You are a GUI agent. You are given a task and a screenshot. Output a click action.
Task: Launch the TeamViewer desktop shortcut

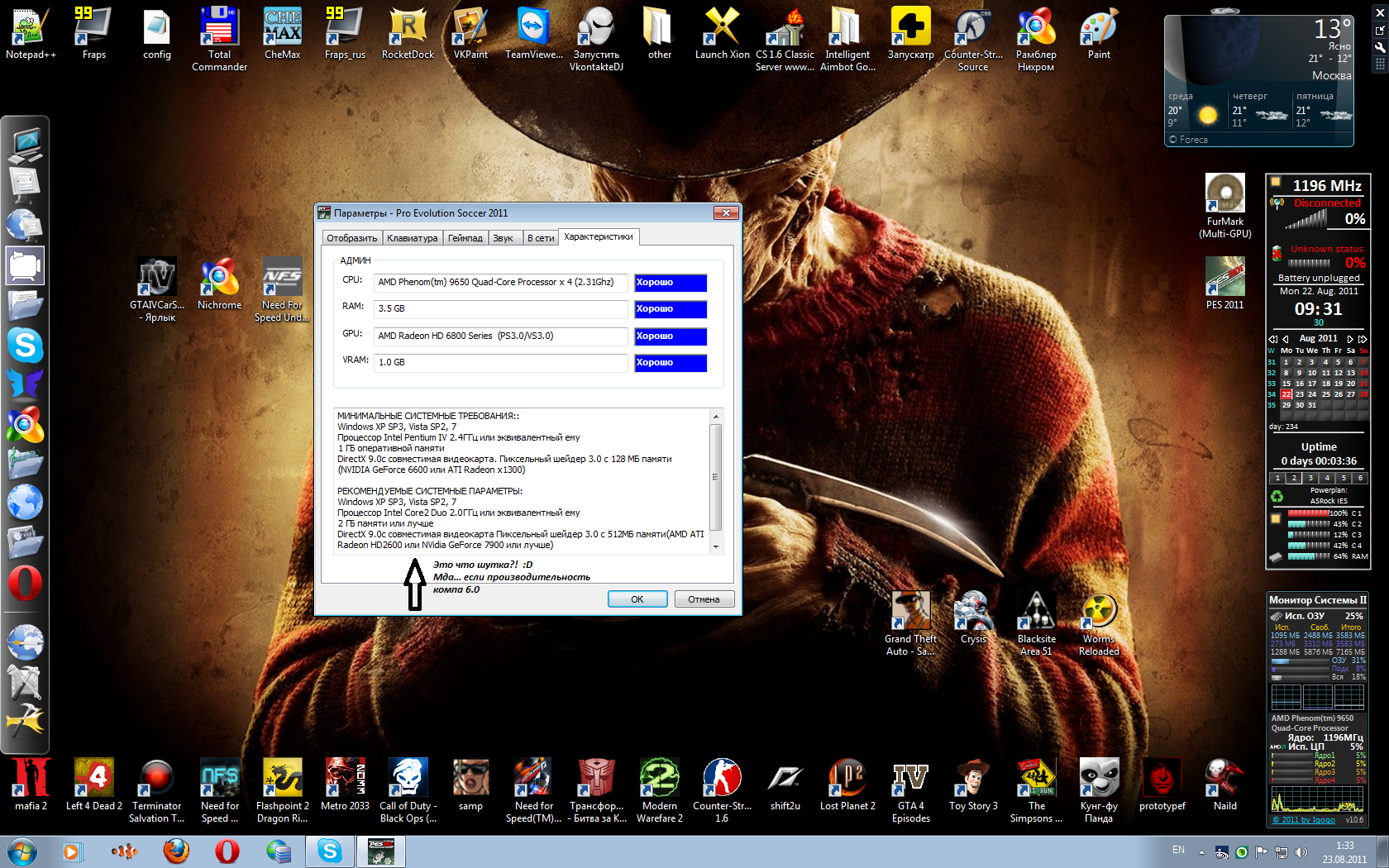[533, 33]
